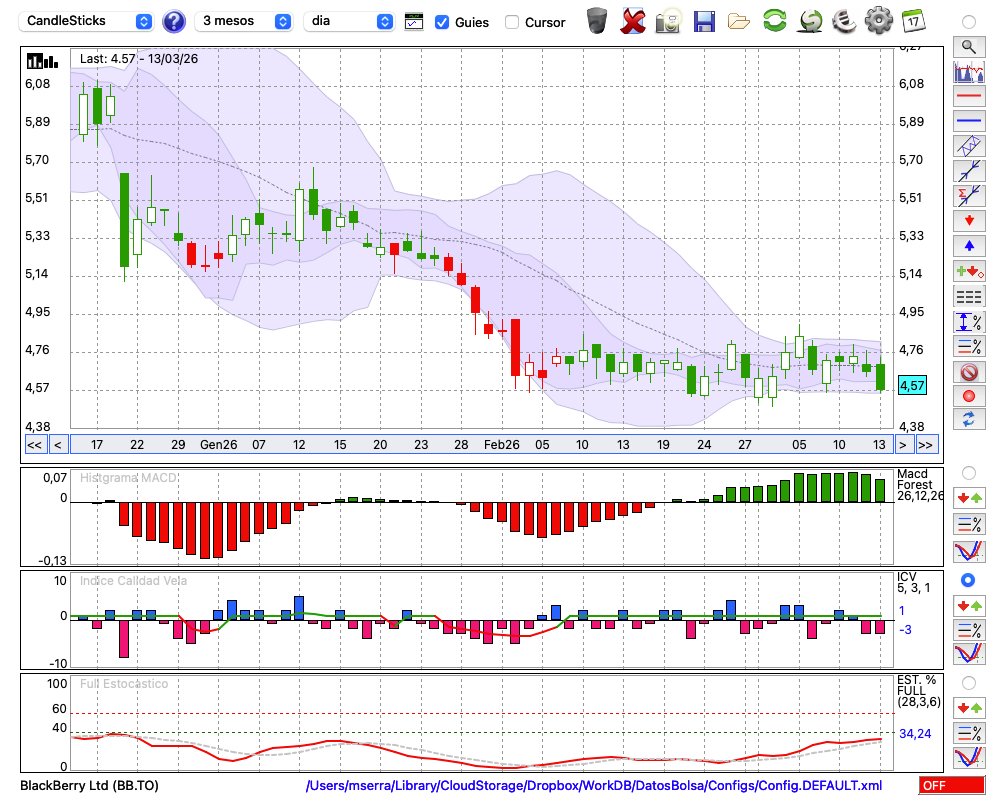This screenshot has height=800, width=1000.
Task: Enable the Cursor checkbox
Action: 512,22
